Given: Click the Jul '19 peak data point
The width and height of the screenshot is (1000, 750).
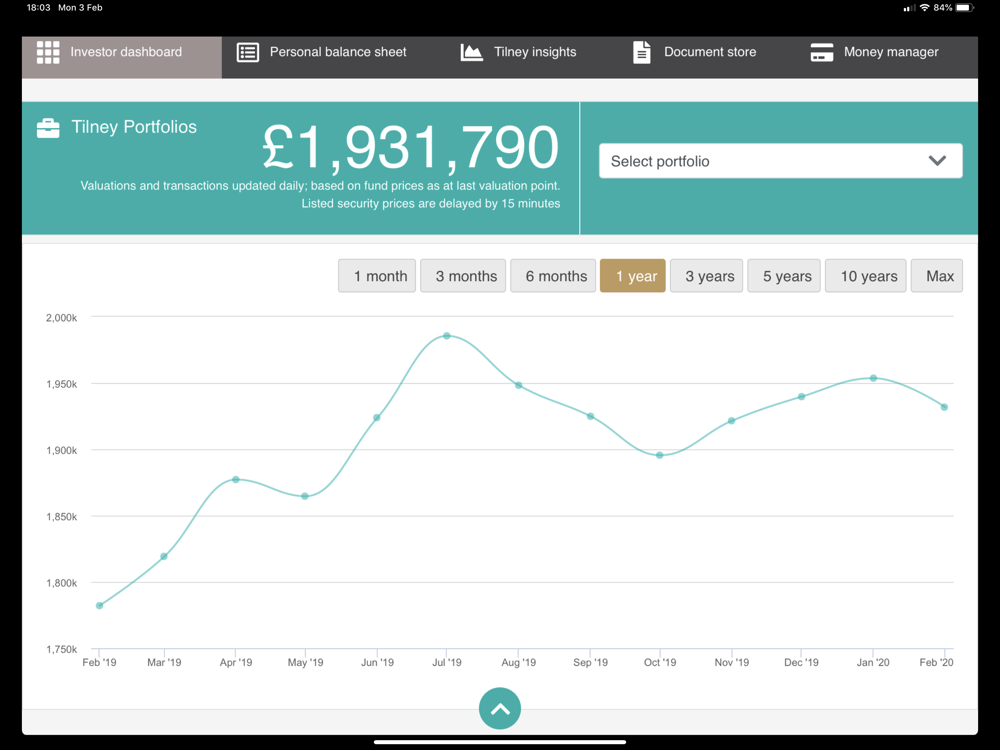Looking at the screenshot, I should point(447,336).
